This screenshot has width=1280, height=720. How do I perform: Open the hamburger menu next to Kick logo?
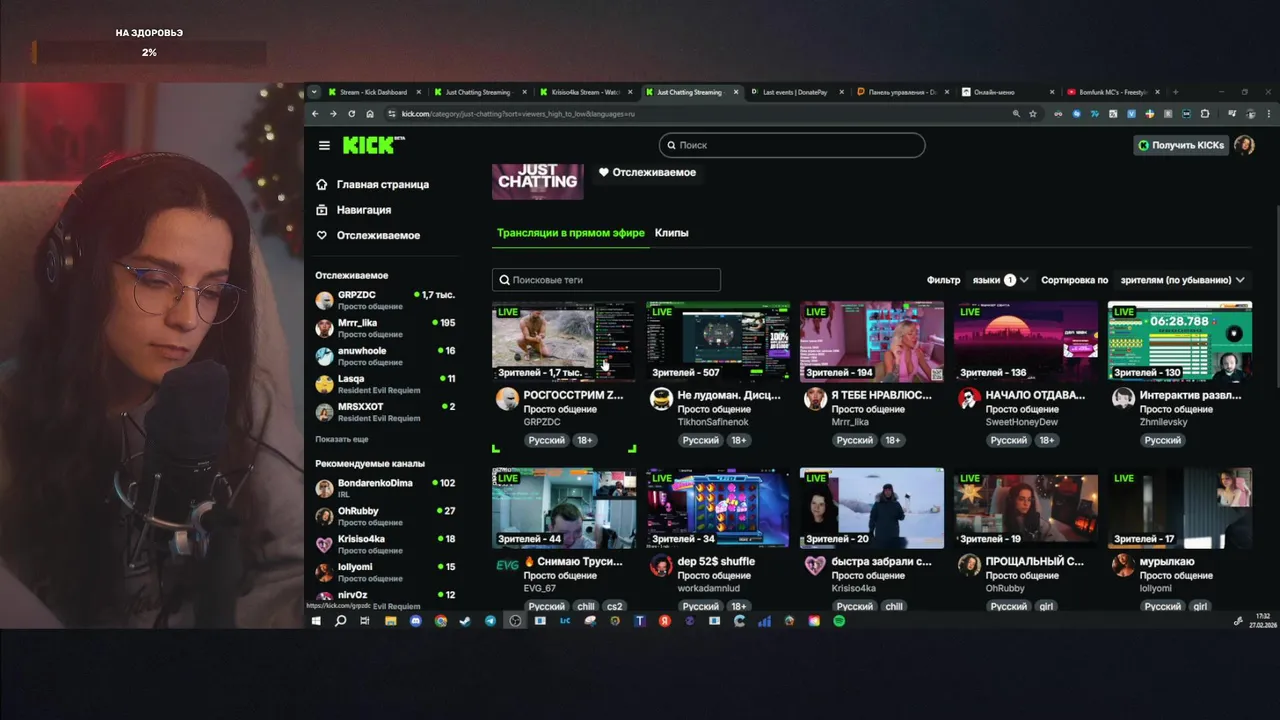click(x=324, y=146)
